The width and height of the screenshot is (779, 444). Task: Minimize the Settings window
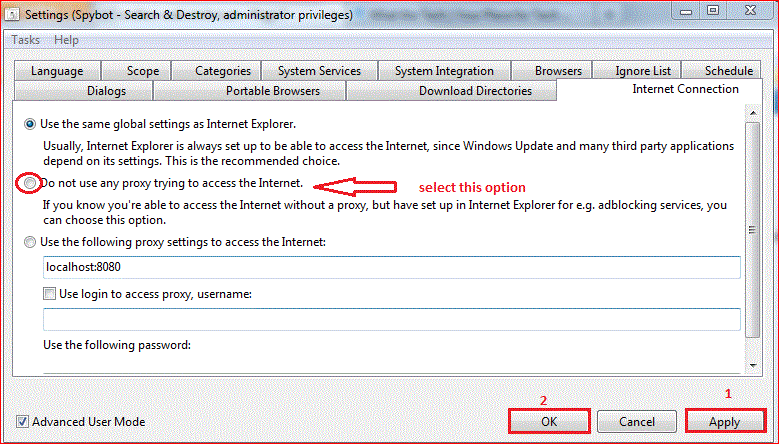[686, 11]
